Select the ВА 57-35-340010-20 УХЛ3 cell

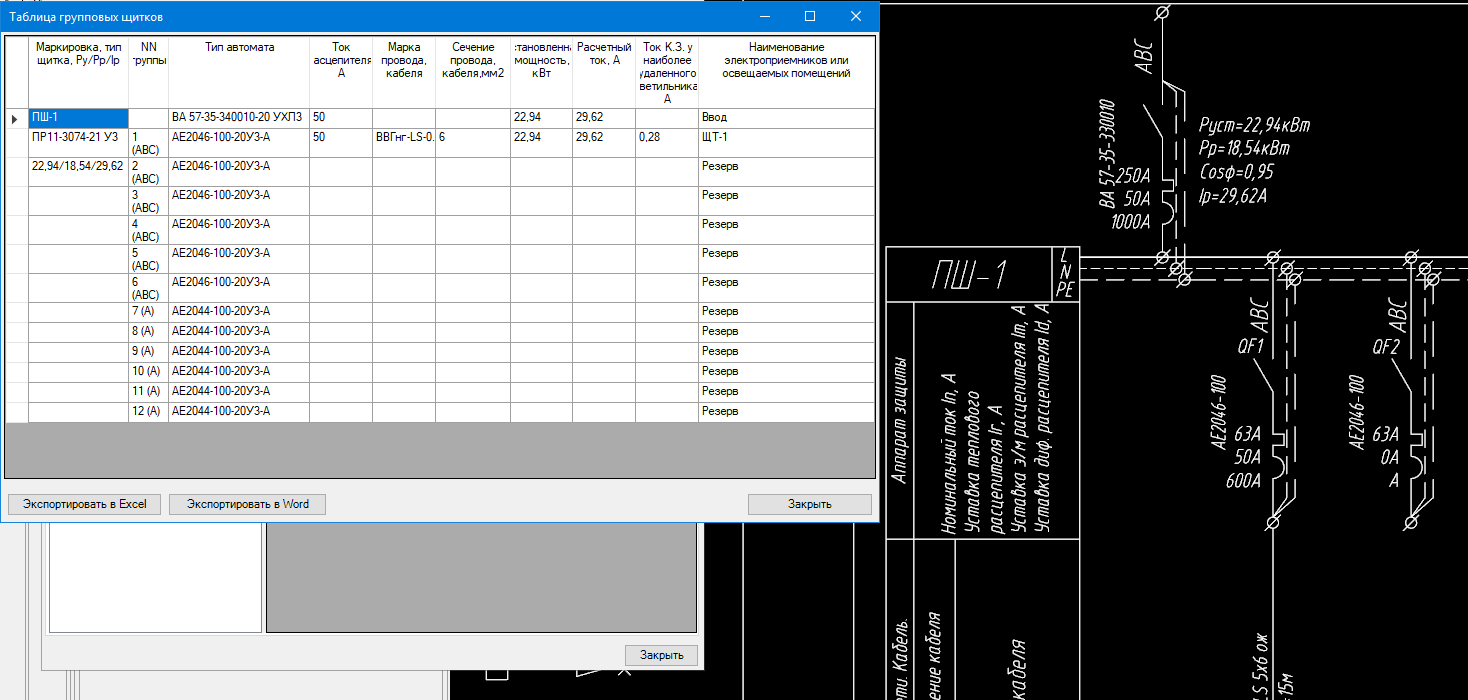click(x=238, y=118)
